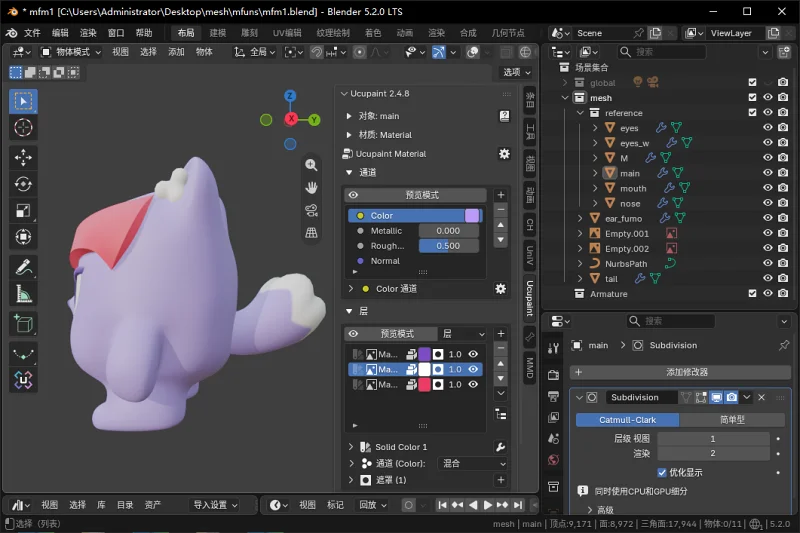The image size is (800, 533).
Task: Play the animation forward
Action: pyautogui.click(x=488, y=505)
